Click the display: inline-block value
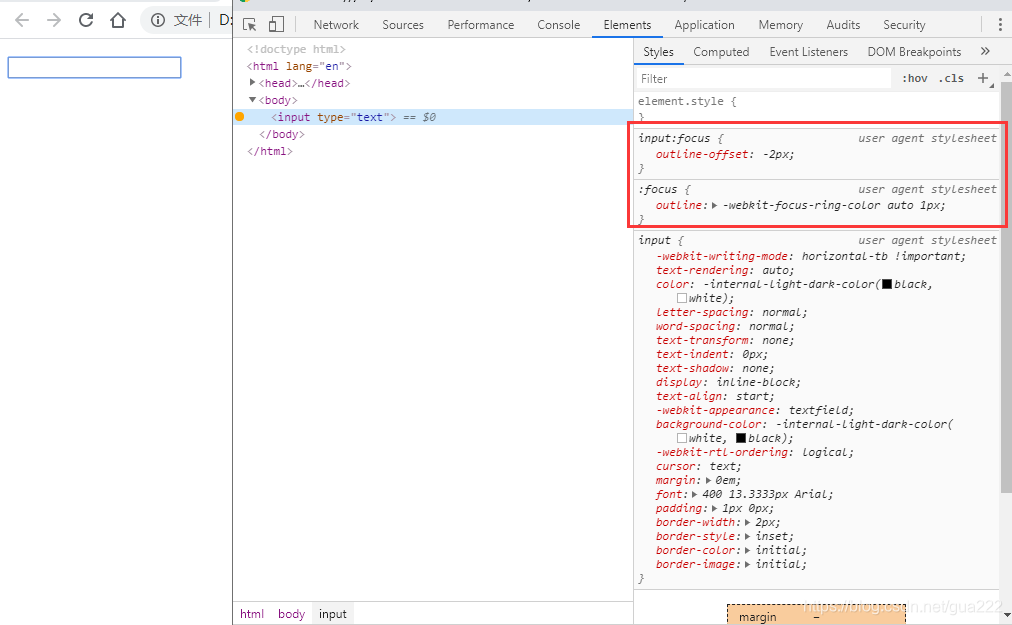Viewport: 1012px width, 625px height. point(758,382)
